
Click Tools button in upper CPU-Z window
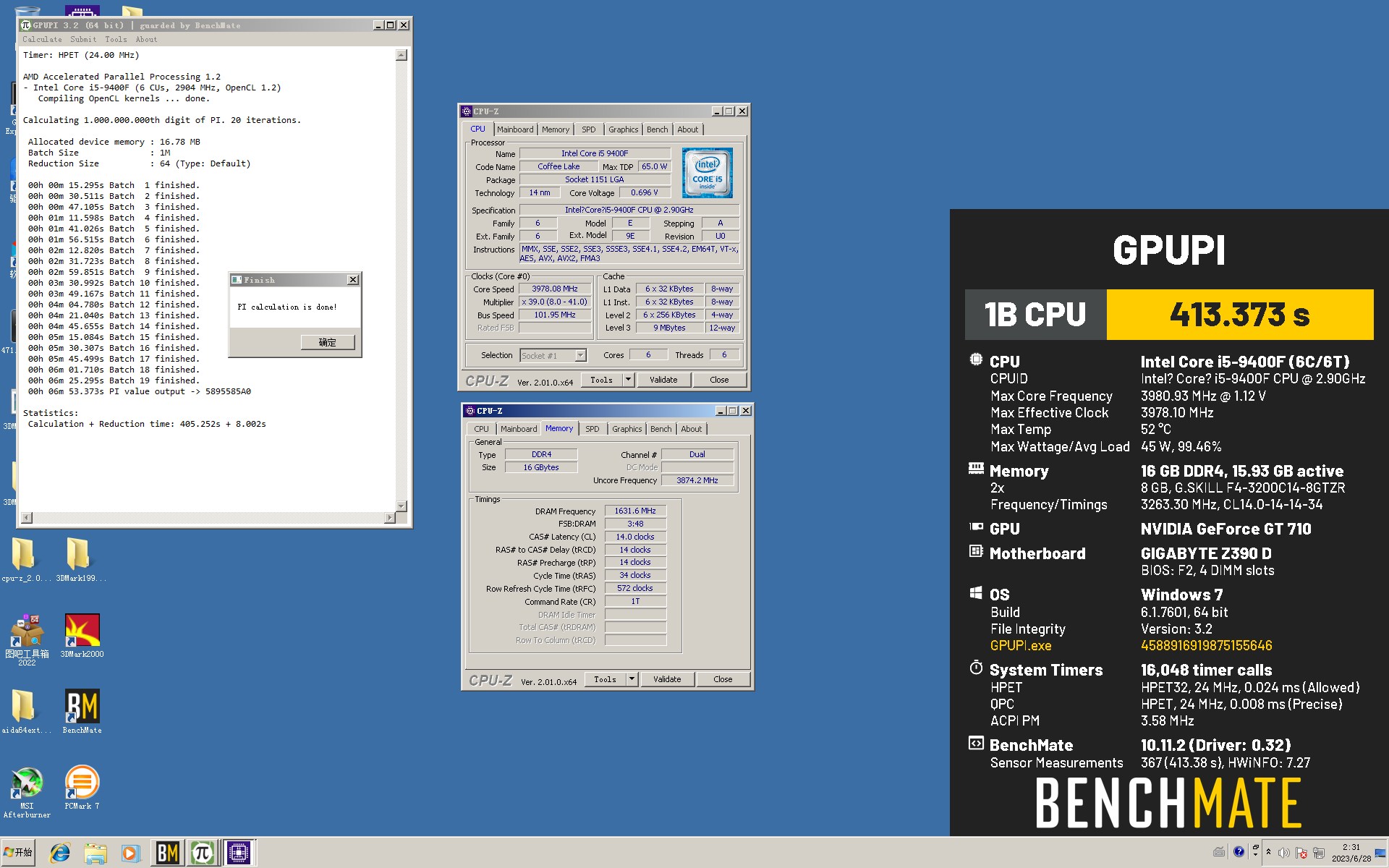pos(602,380)
